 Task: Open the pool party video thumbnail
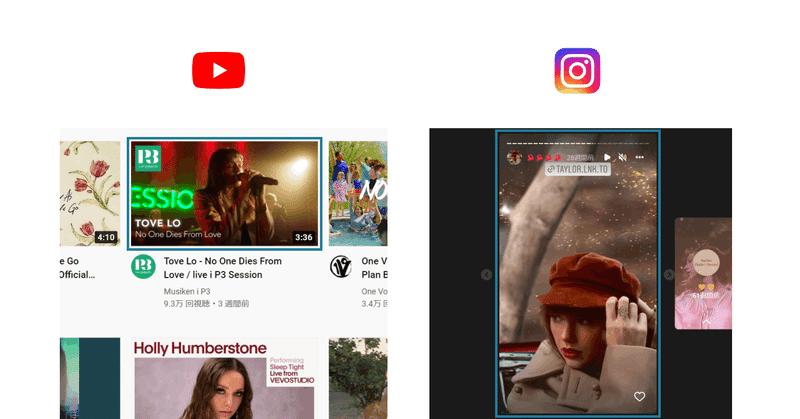click(358, 194)
